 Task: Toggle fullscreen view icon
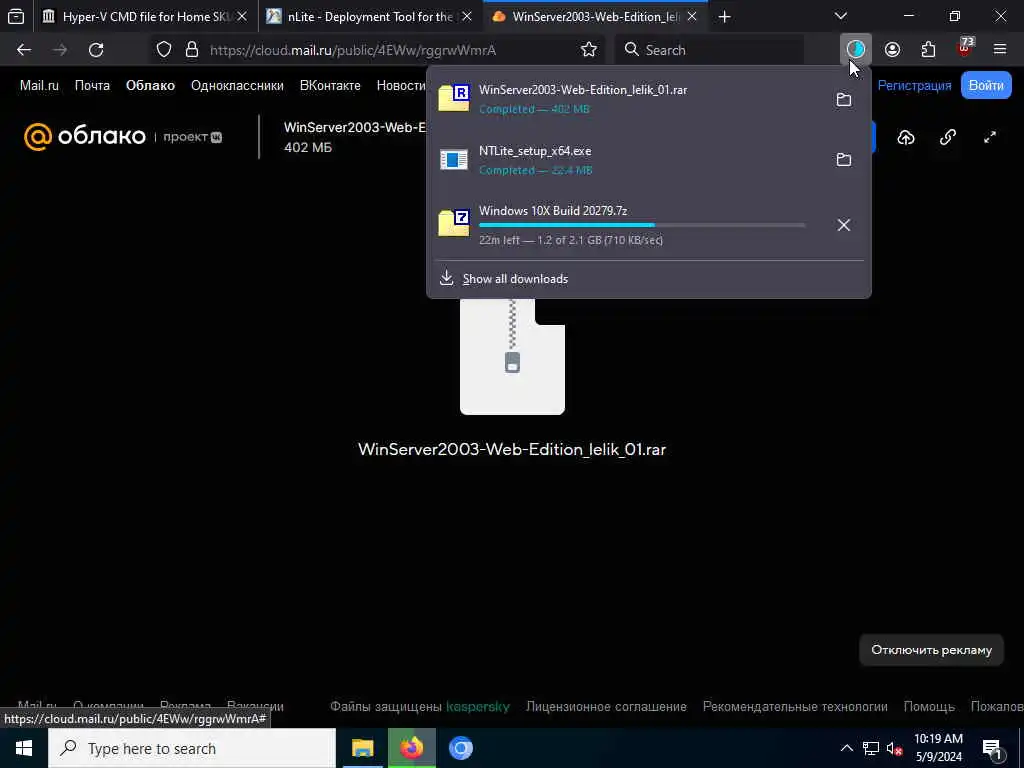coord(990,137)
